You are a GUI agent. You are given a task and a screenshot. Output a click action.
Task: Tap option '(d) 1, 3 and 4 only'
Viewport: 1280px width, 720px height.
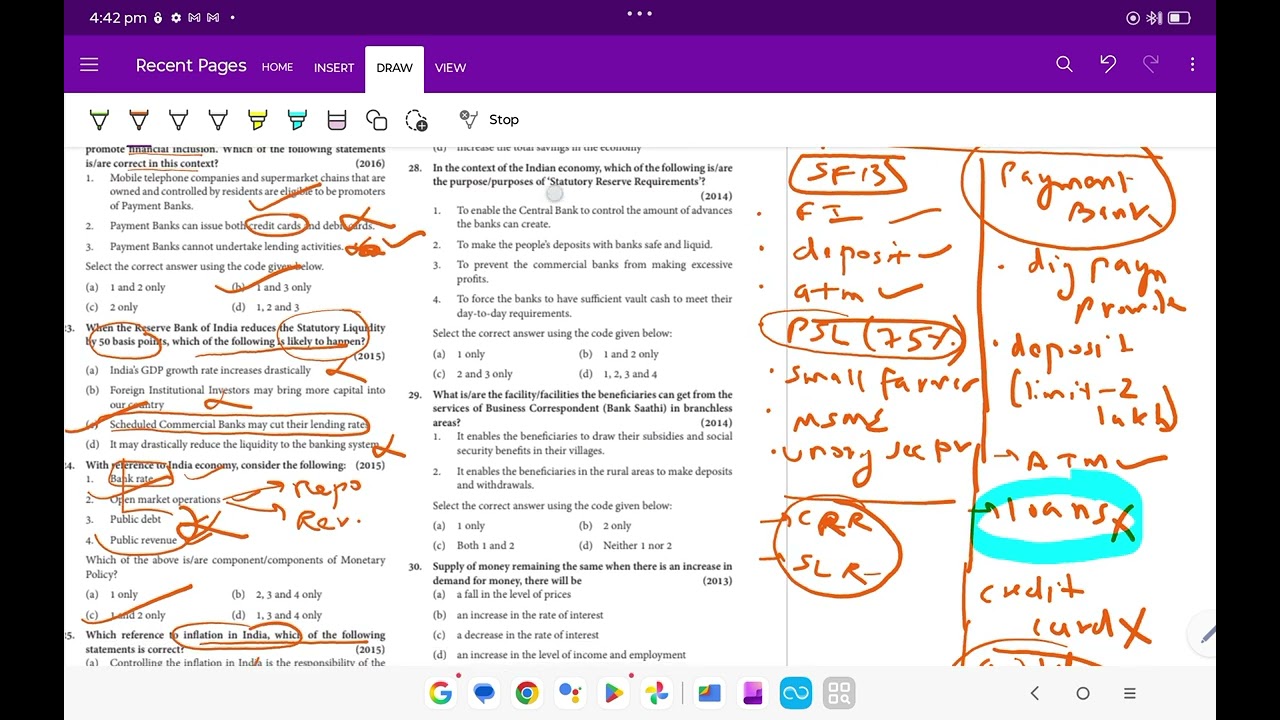coord(277,615)
